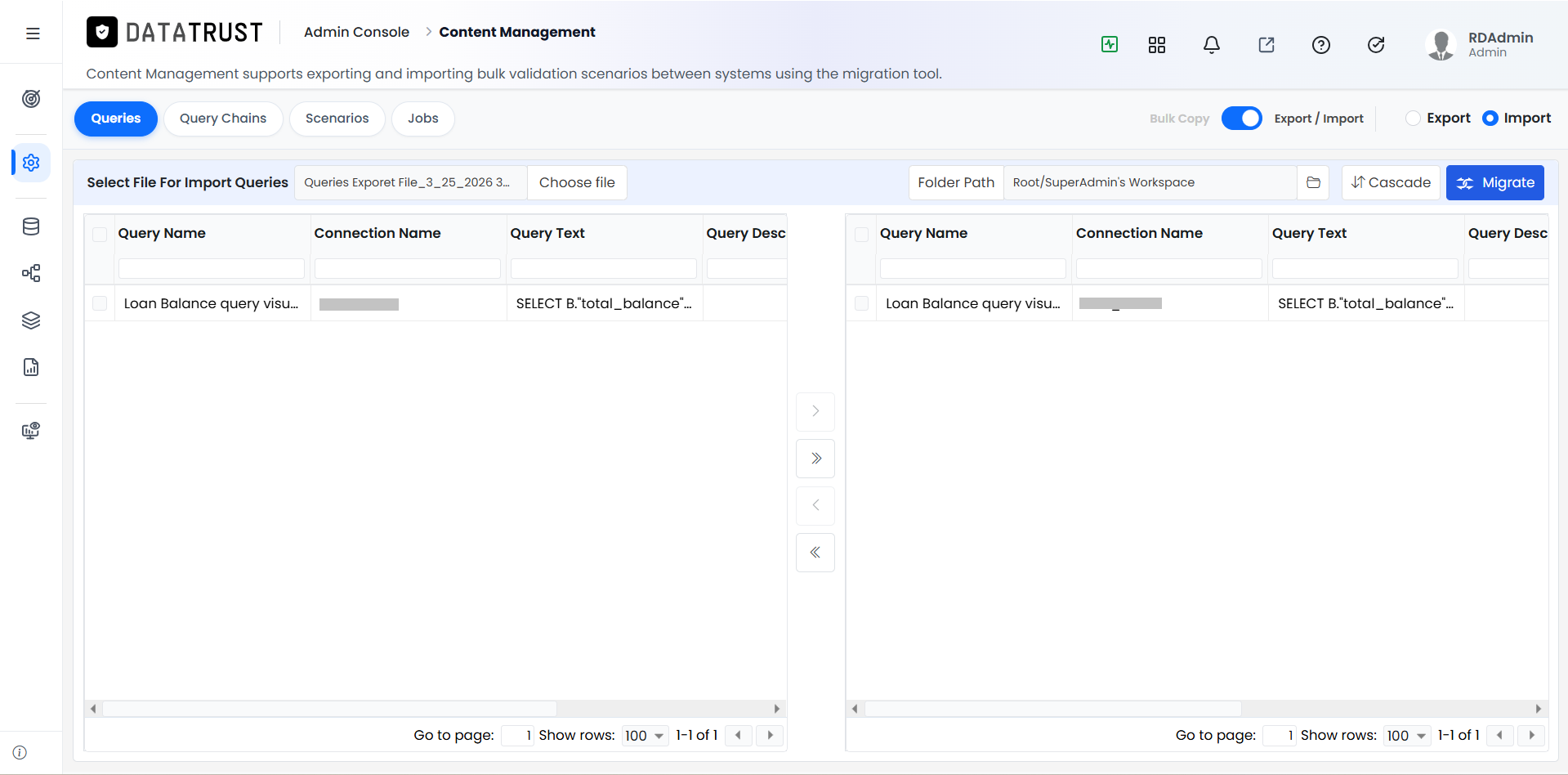
Task: Open the green activity monitor icon
Action: click(1110, 44)
